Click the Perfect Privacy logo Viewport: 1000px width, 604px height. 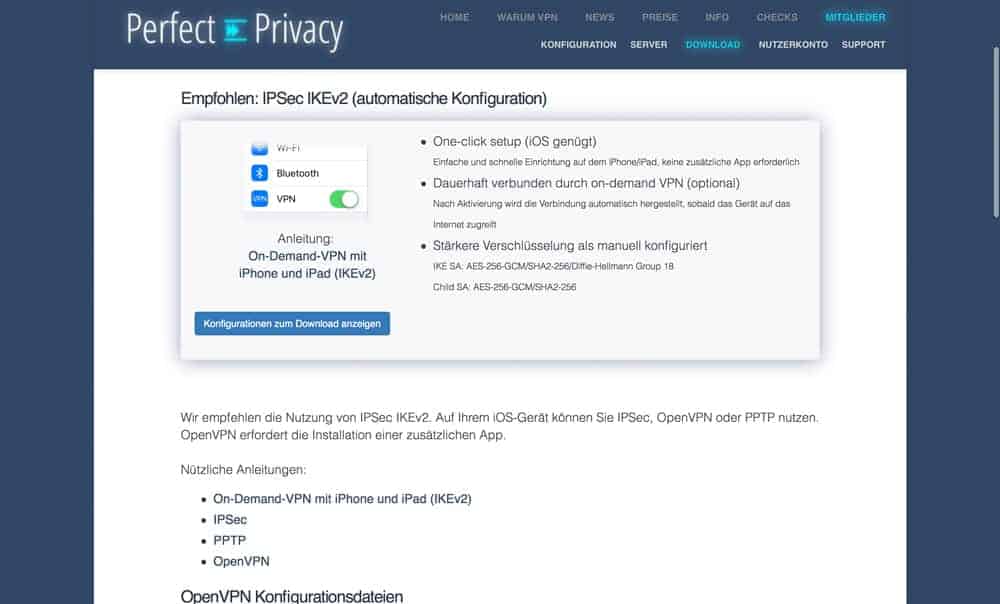(235, 30)
